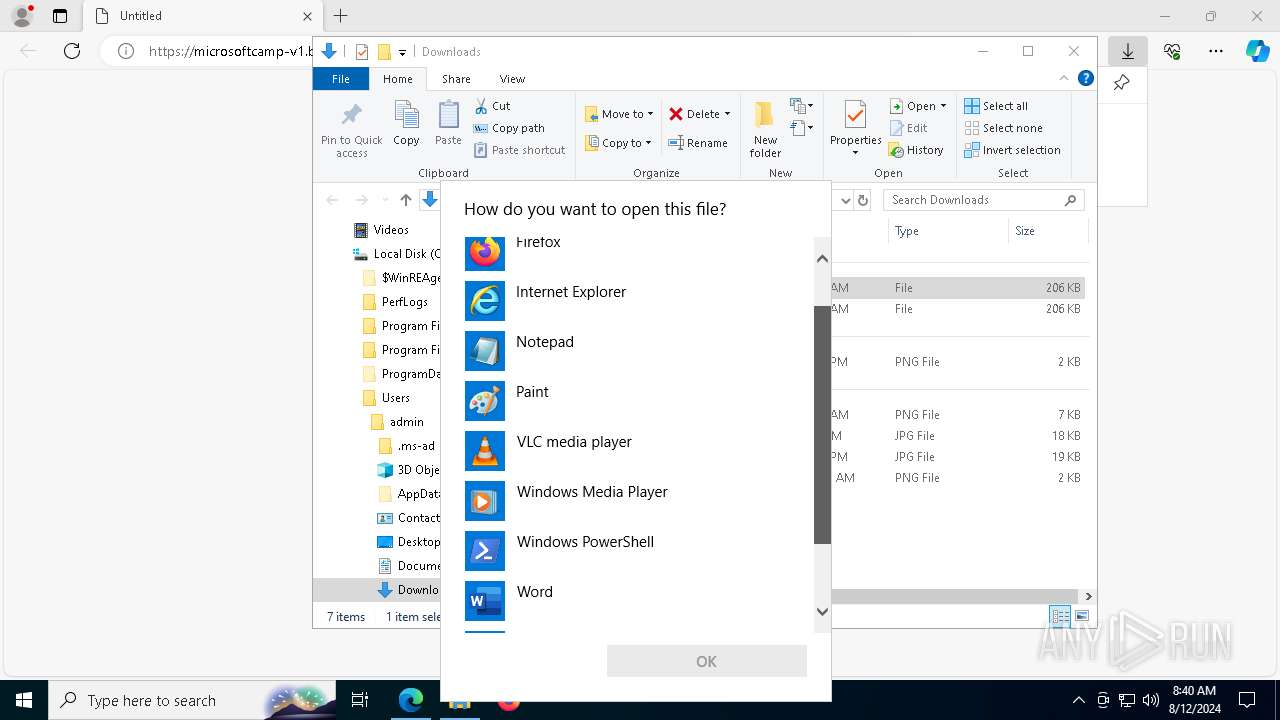Click the refresh button beside address bar
Viewport: 1280px width, 720px height.
(863, 200)
